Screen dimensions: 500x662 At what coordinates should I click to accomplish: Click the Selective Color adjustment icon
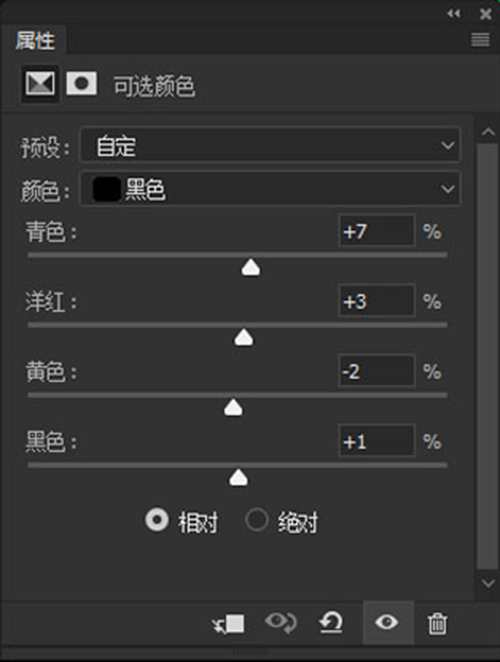[x=40, y=84]
